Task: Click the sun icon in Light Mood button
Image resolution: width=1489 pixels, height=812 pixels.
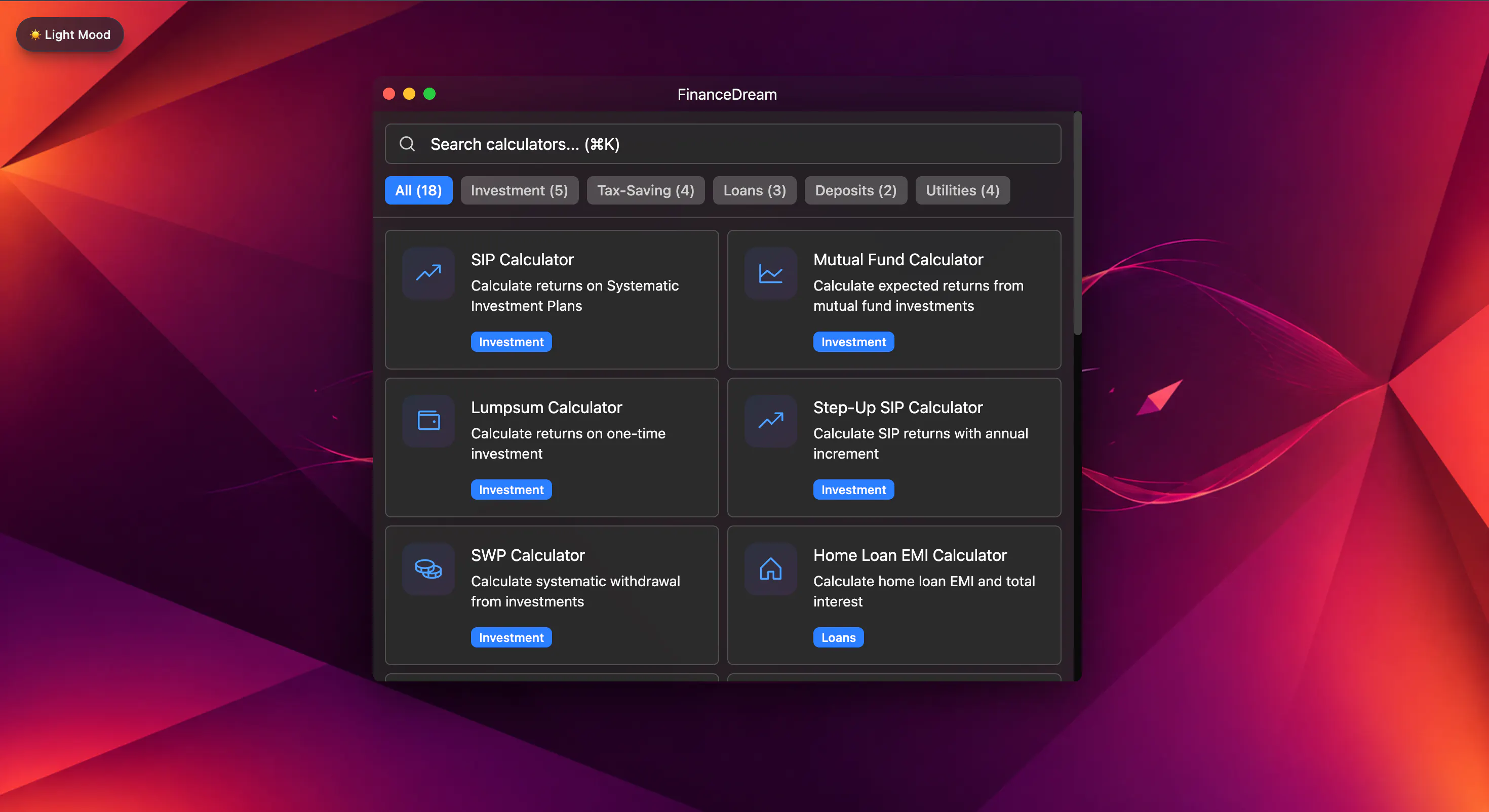Action: 35,34
